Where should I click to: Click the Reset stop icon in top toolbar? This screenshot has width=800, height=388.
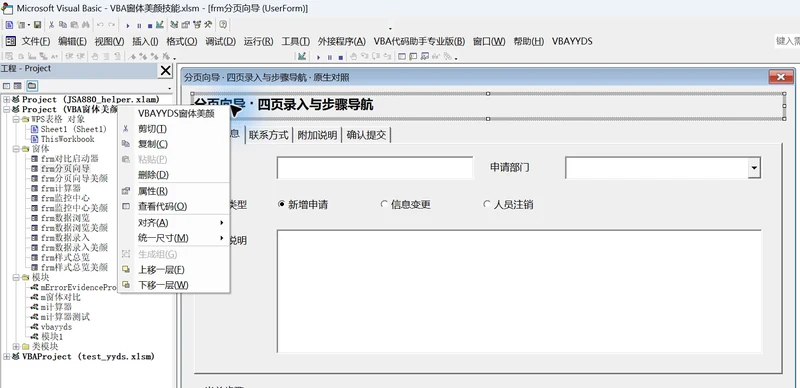[150, 26]
